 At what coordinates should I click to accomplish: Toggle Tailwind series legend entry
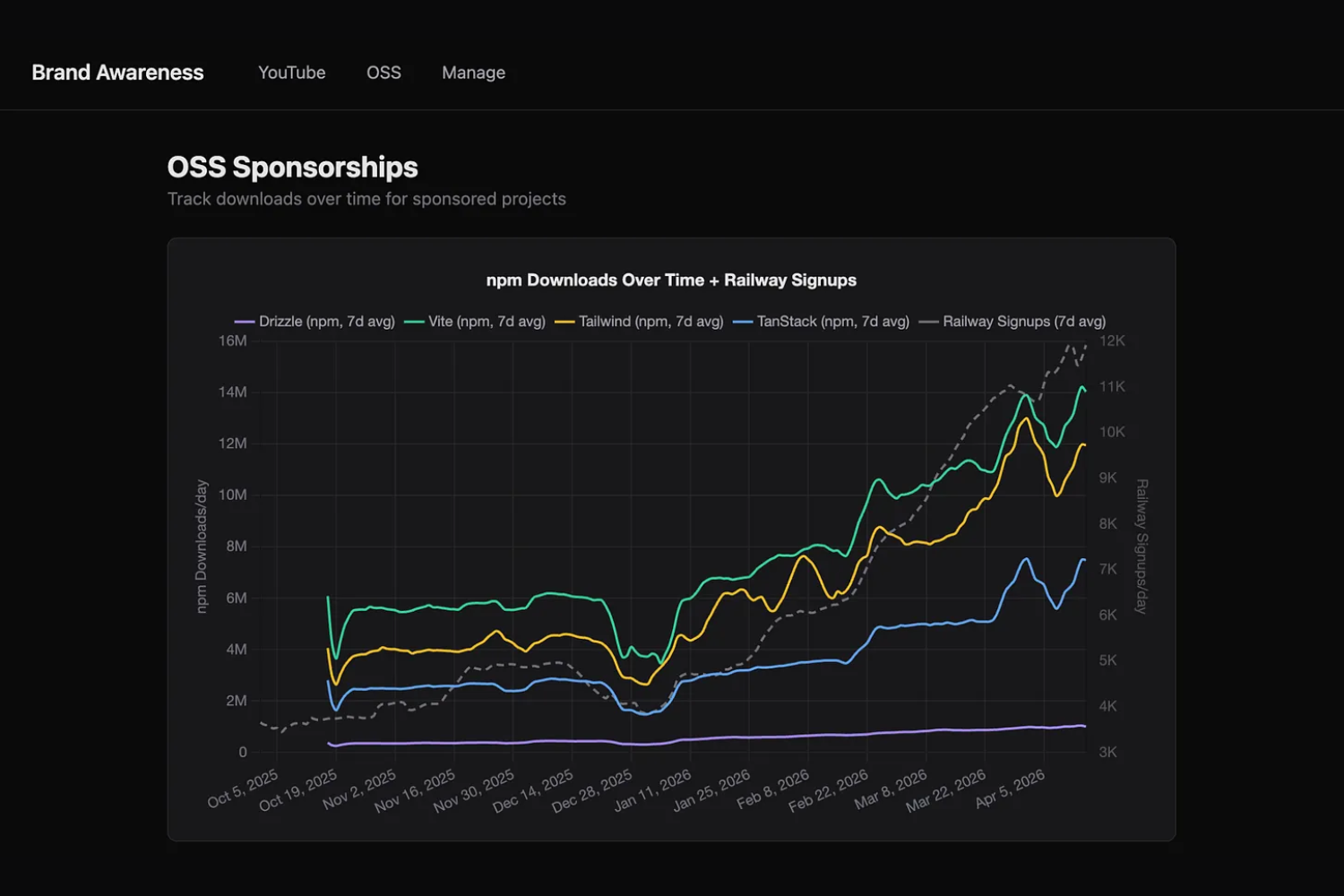[x=650, y=322]
